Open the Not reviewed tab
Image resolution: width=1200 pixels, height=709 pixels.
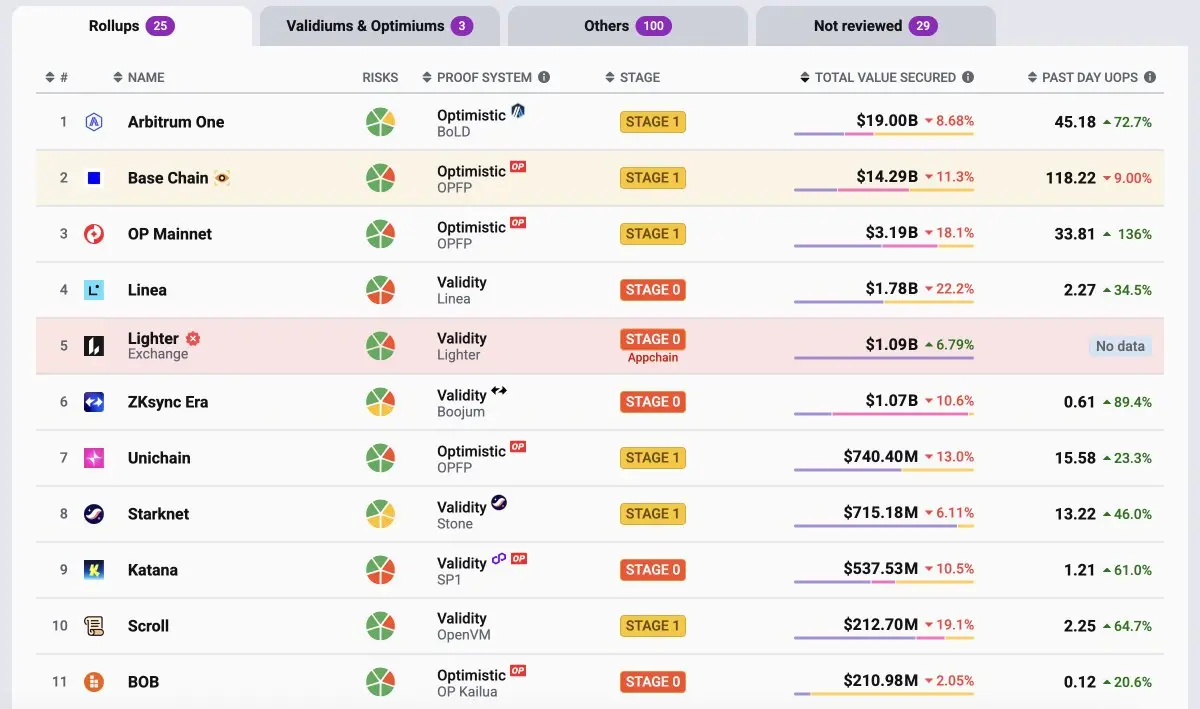point(875,26)
